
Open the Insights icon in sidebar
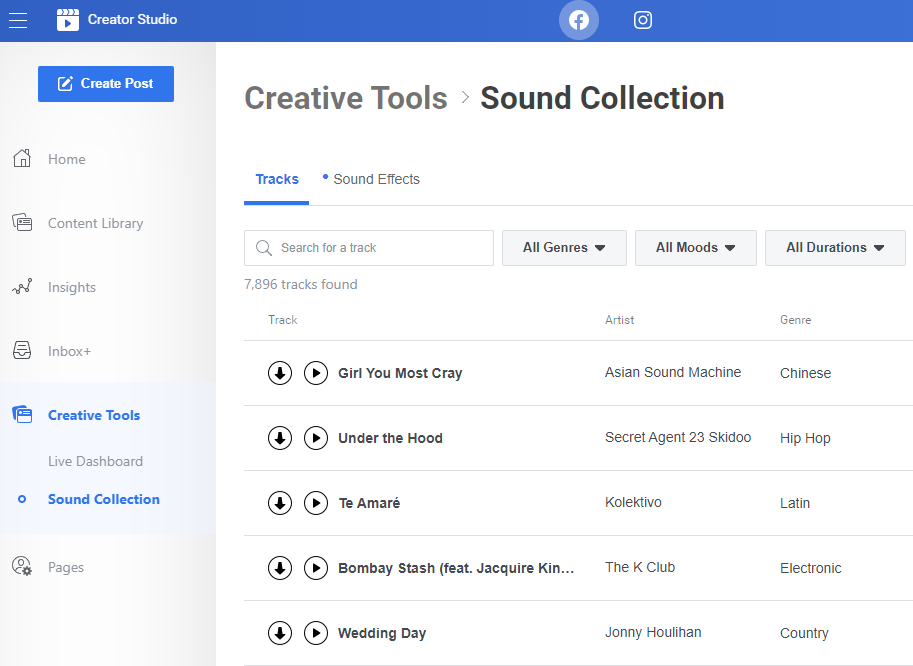pyautogui.click(x=22, y=286)
